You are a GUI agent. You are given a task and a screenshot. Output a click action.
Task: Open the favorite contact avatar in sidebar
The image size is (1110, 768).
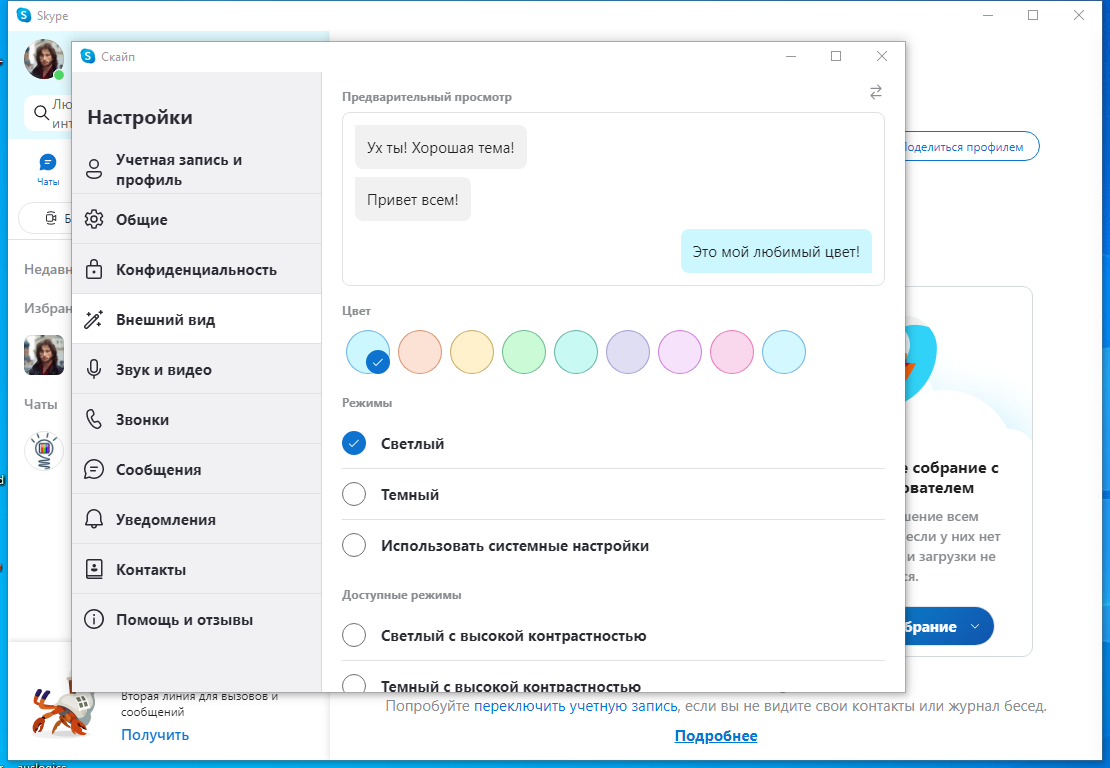tap(44, 355)
